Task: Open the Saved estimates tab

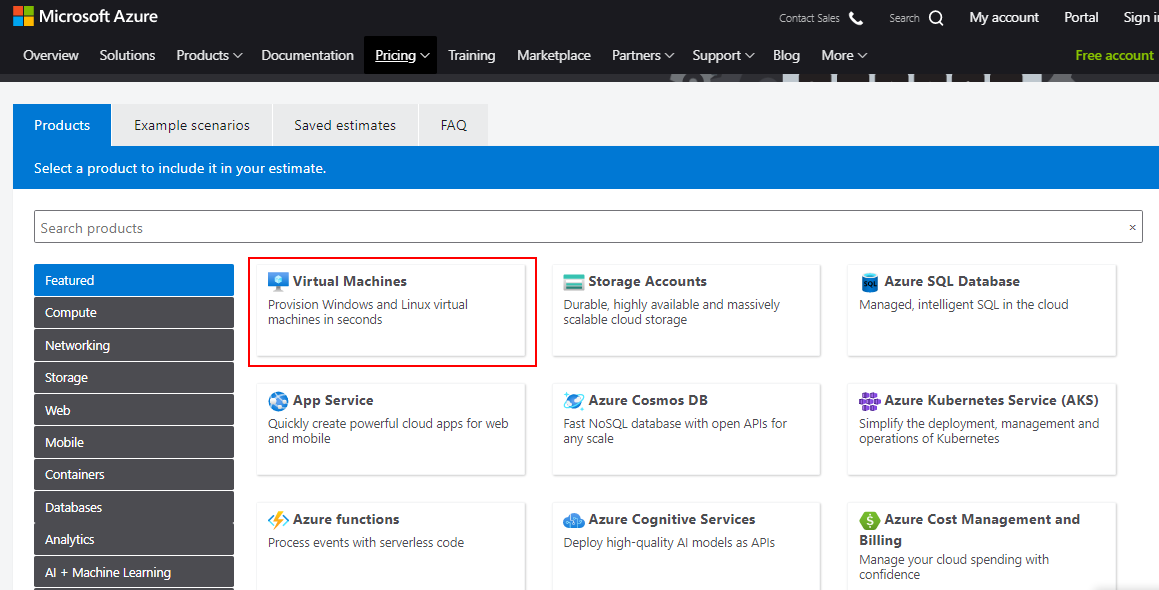Action: pos(345,126)
